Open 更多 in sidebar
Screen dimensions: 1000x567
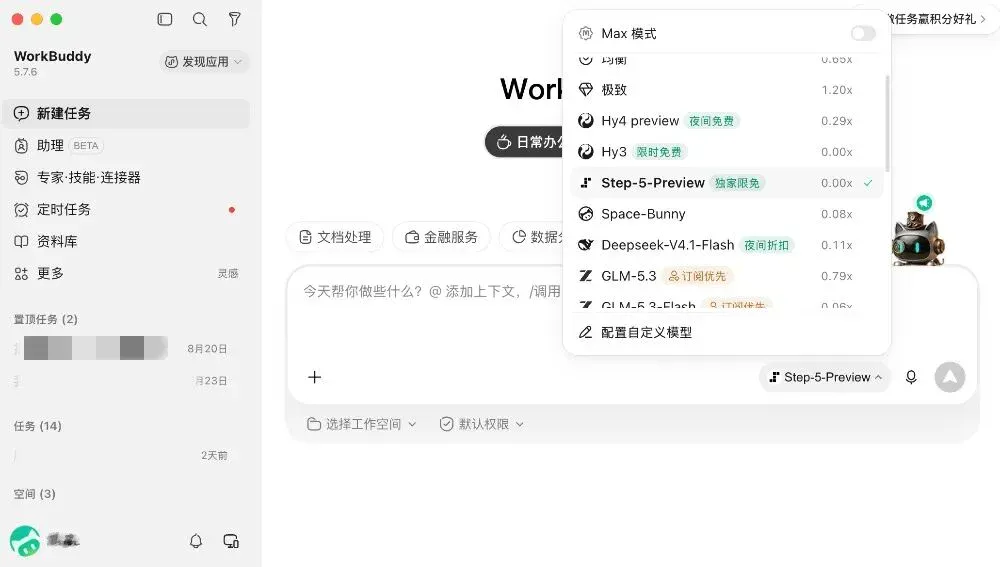(126, 273)
